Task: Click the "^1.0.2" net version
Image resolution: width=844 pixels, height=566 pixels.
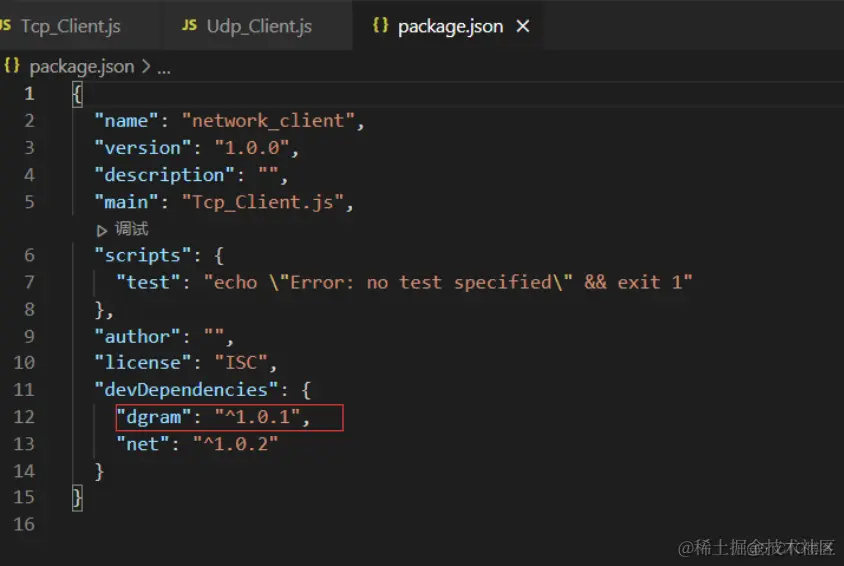Action: (x=236, y=444)
